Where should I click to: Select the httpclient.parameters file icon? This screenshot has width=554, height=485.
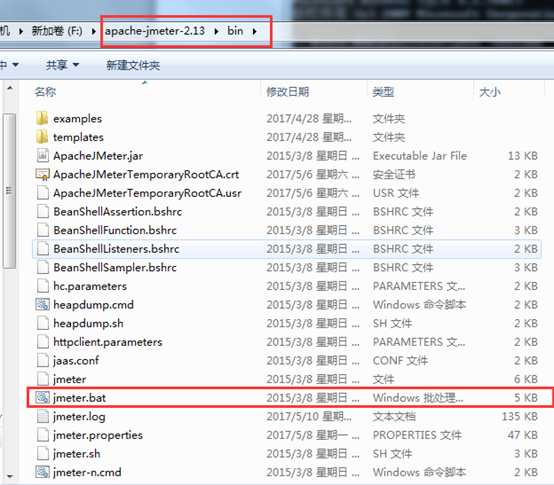(x=43, y=342)
